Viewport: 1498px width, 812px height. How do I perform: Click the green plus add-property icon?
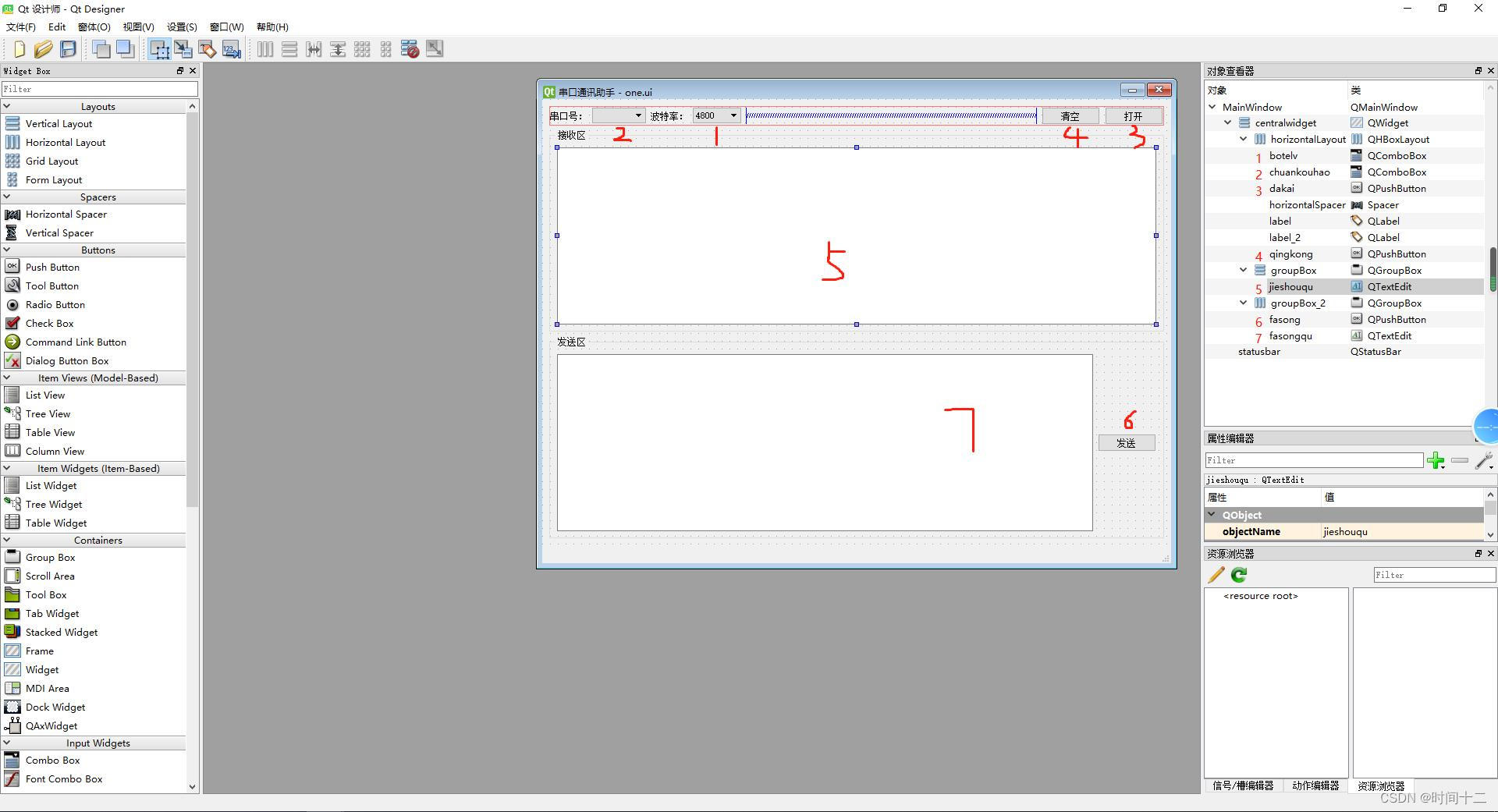pos(1436,460)
